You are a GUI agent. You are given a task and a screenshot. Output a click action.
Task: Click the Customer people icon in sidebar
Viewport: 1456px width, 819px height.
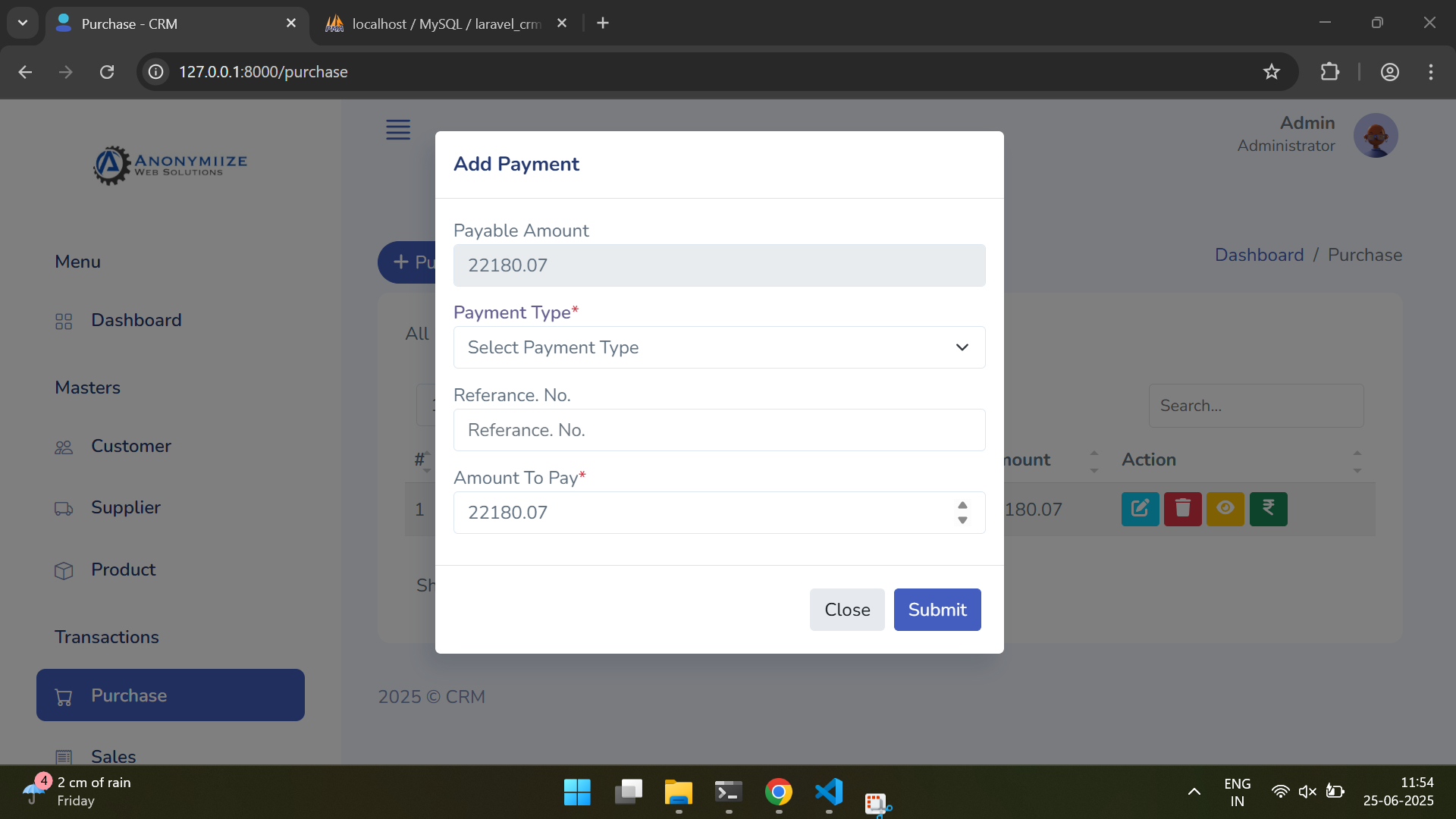coord(64,447)
